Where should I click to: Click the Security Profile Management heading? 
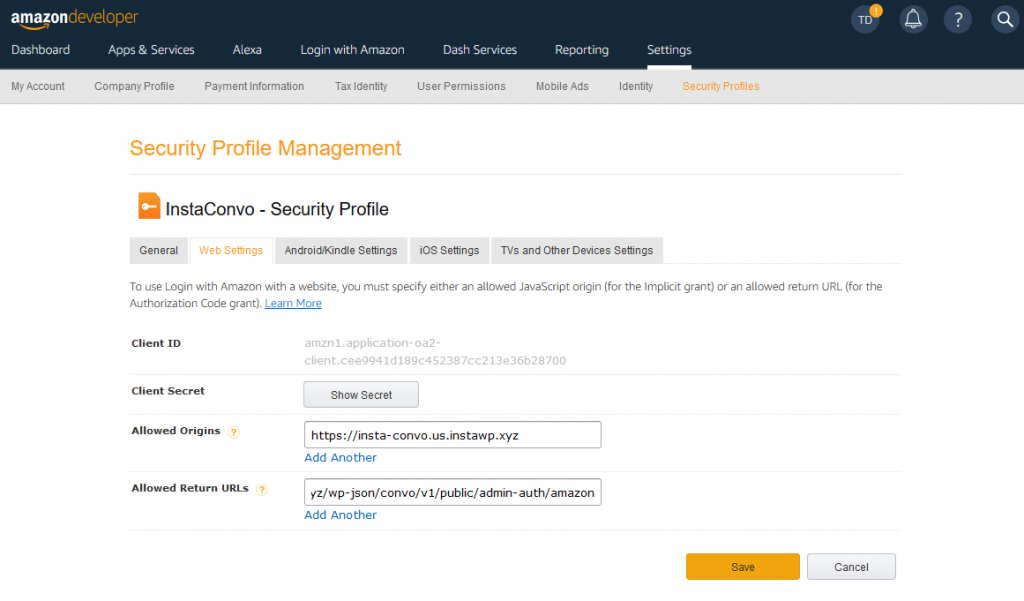(265, 148)
